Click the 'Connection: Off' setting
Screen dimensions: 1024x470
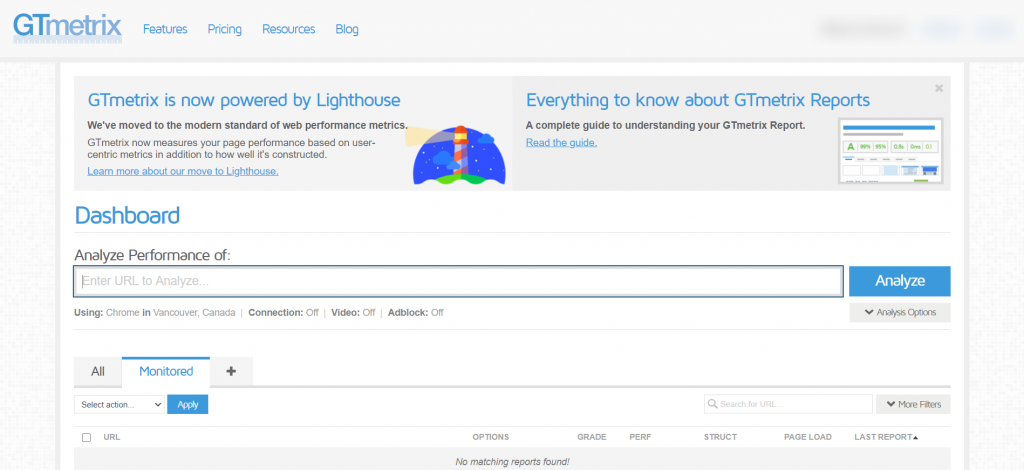(283, 313)
